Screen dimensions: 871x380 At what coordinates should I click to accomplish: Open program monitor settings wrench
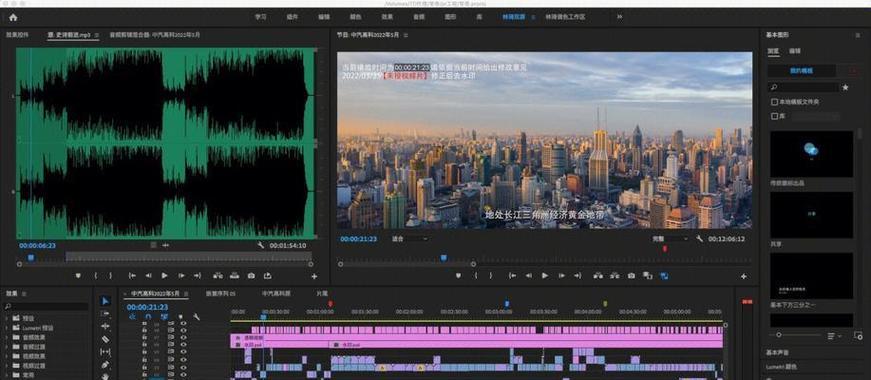(x=699, y=239)
